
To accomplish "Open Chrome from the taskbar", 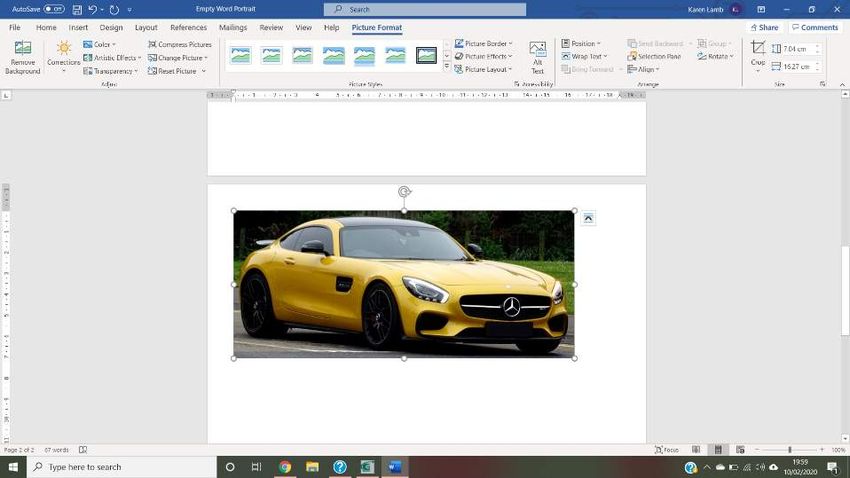I will [285, 467].
